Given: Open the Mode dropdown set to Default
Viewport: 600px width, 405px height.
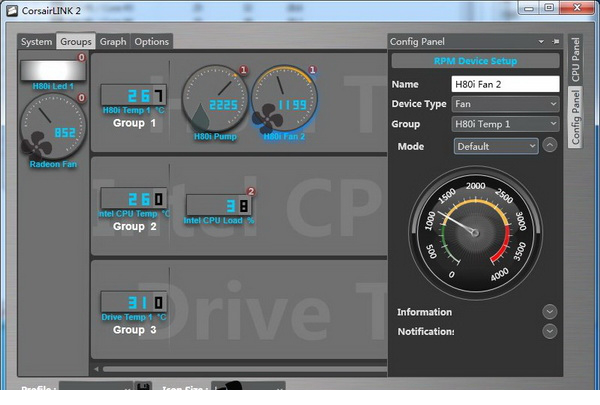Looking at the screenshot, I should [496, 146].
